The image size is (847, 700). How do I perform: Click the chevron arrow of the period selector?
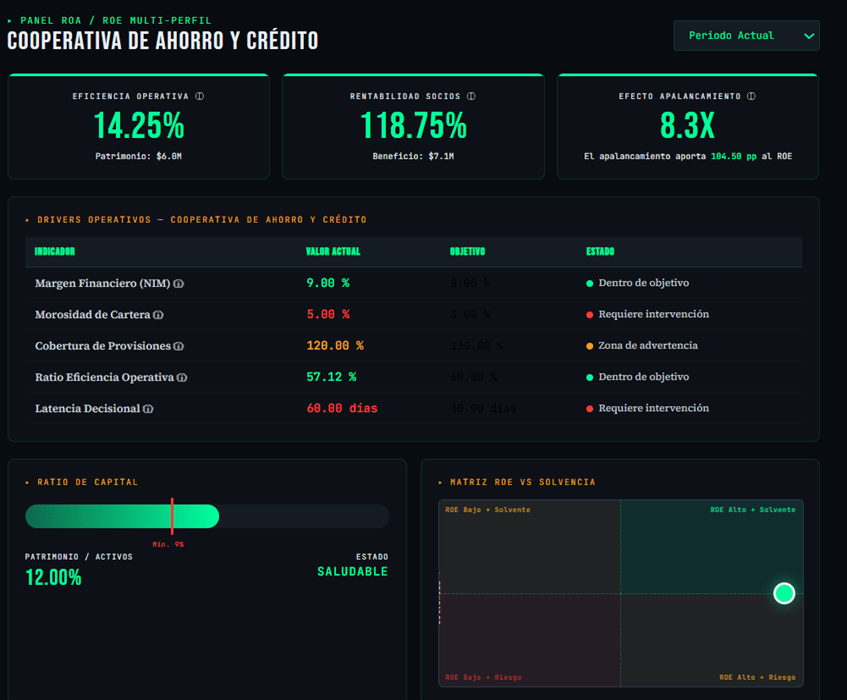809,36
